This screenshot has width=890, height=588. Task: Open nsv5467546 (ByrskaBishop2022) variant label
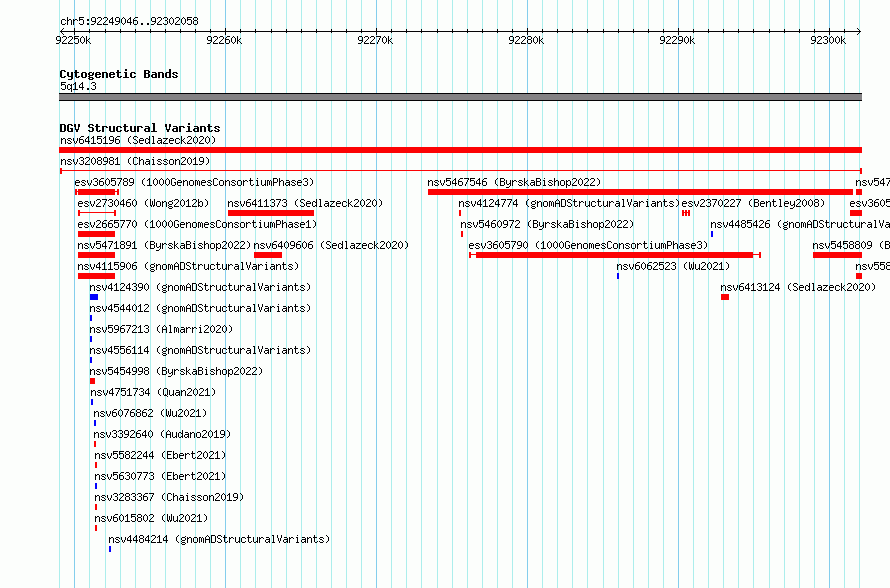click(x=514, y=182)
